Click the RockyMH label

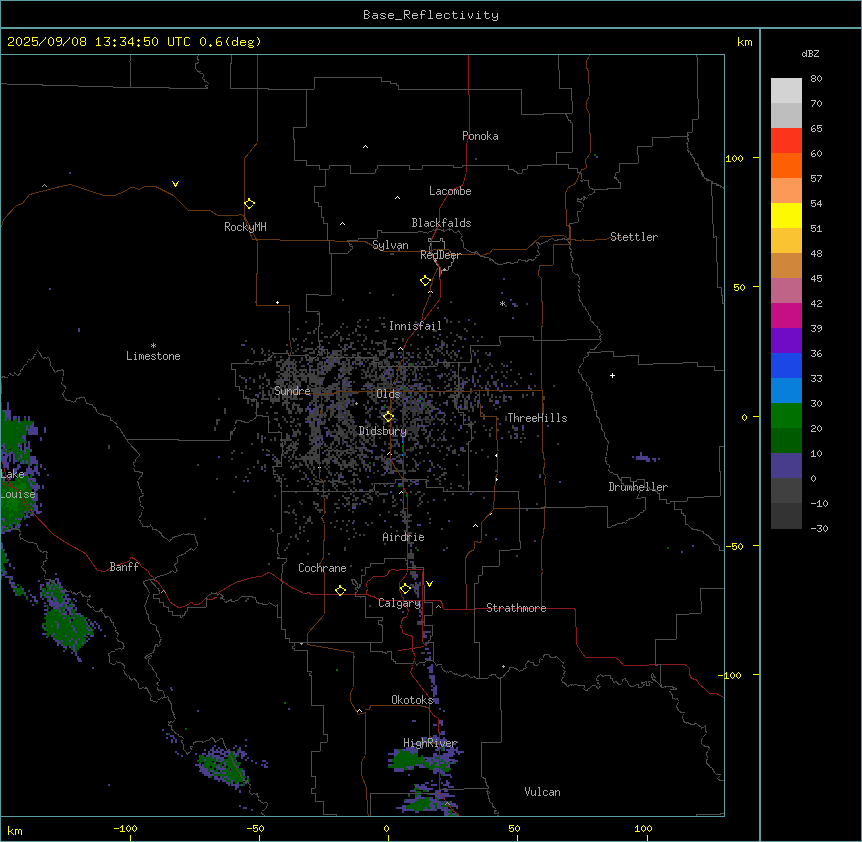coord(245,227)
